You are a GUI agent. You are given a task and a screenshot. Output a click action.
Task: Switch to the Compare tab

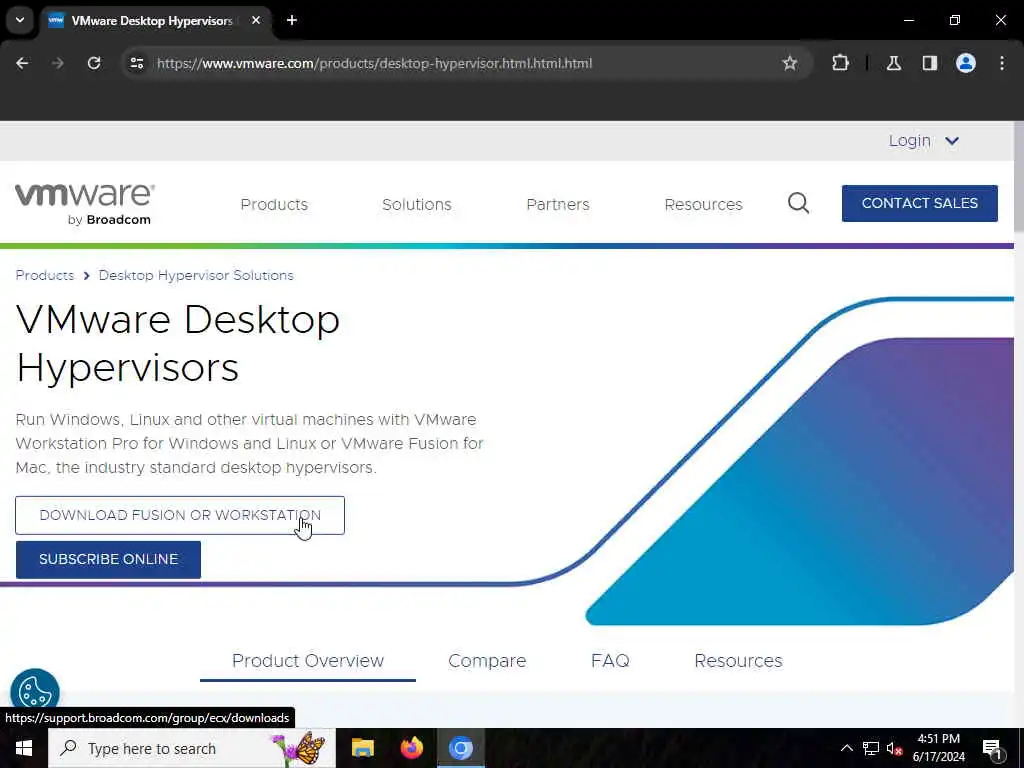click(x=487, y=661)
